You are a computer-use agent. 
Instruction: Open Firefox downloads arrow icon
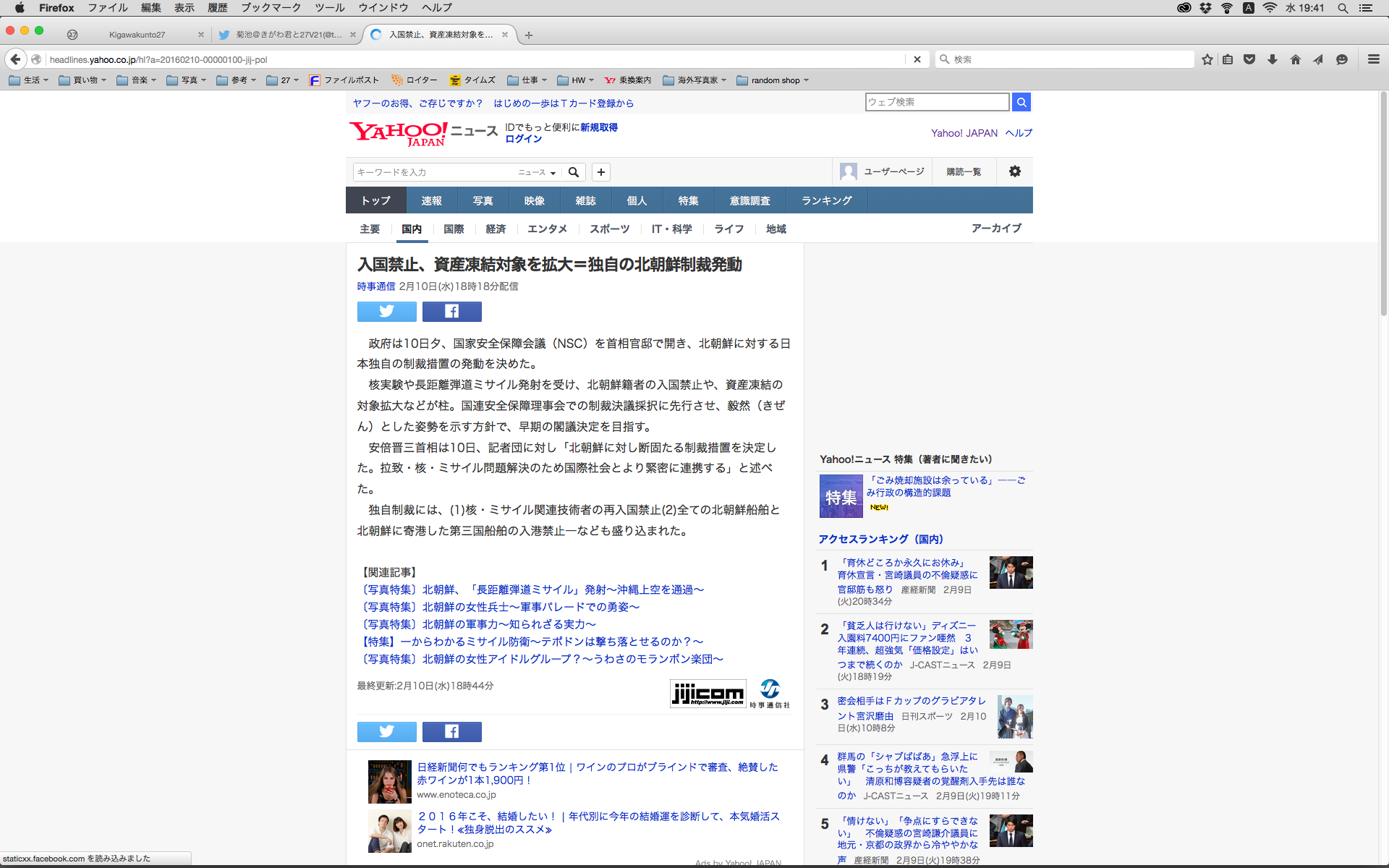point(1272,59)
